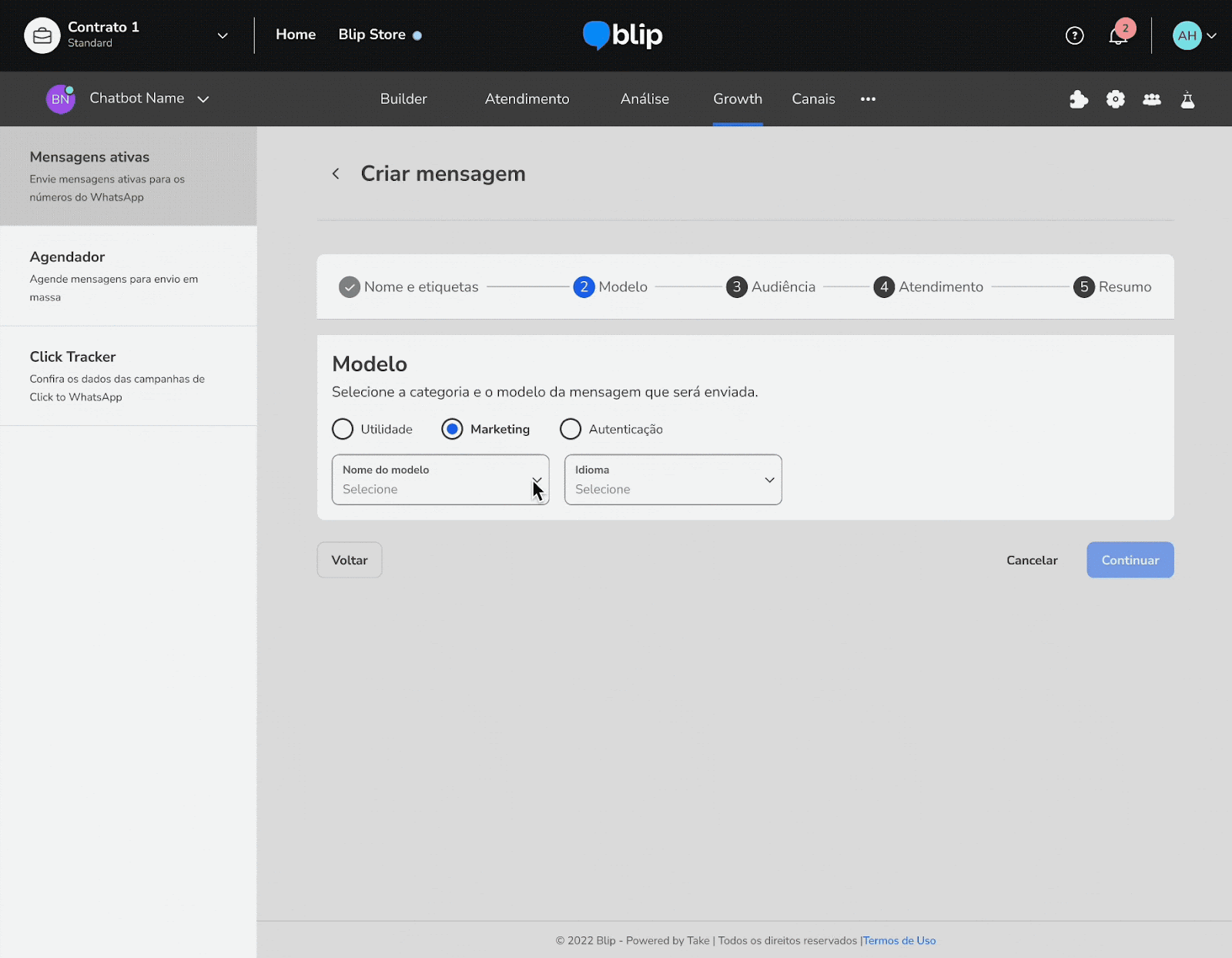Open the more options ellipsis menu
The width and height of the screenshot is (1232, 958).
tap(868, 99)
